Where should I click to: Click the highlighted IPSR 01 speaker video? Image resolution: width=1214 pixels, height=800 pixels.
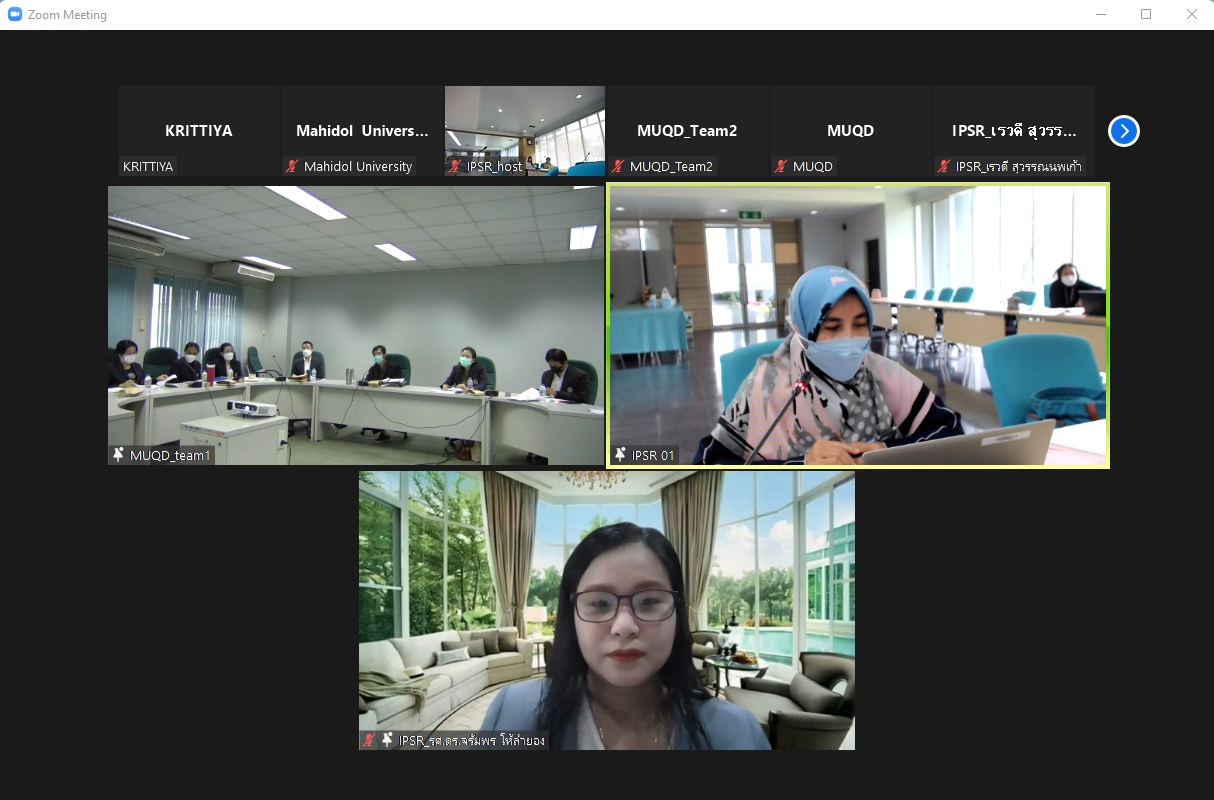pyautogui.click(x=858, y=325)
